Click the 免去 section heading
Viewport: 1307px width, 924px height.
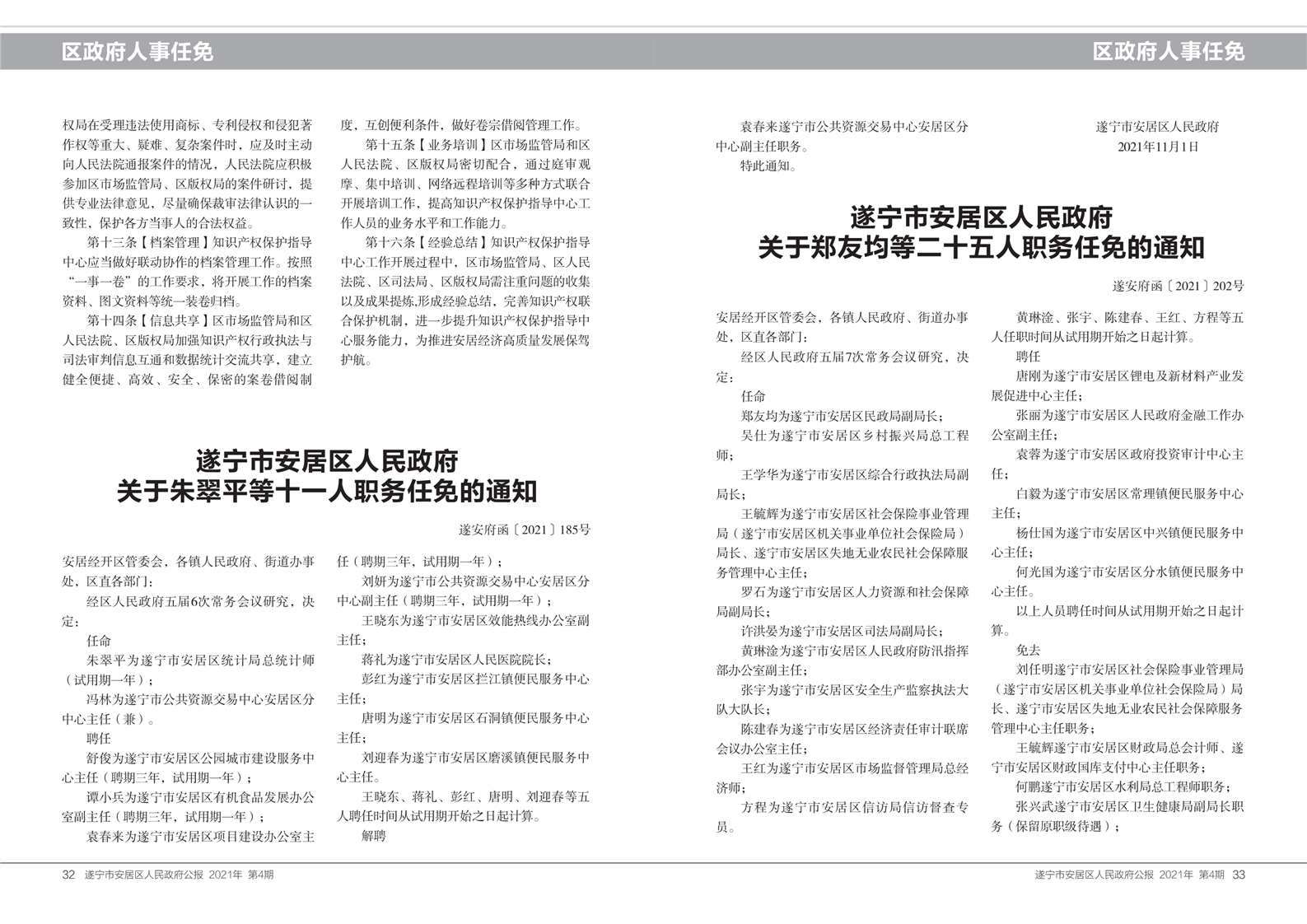(x=1028, y=650)
